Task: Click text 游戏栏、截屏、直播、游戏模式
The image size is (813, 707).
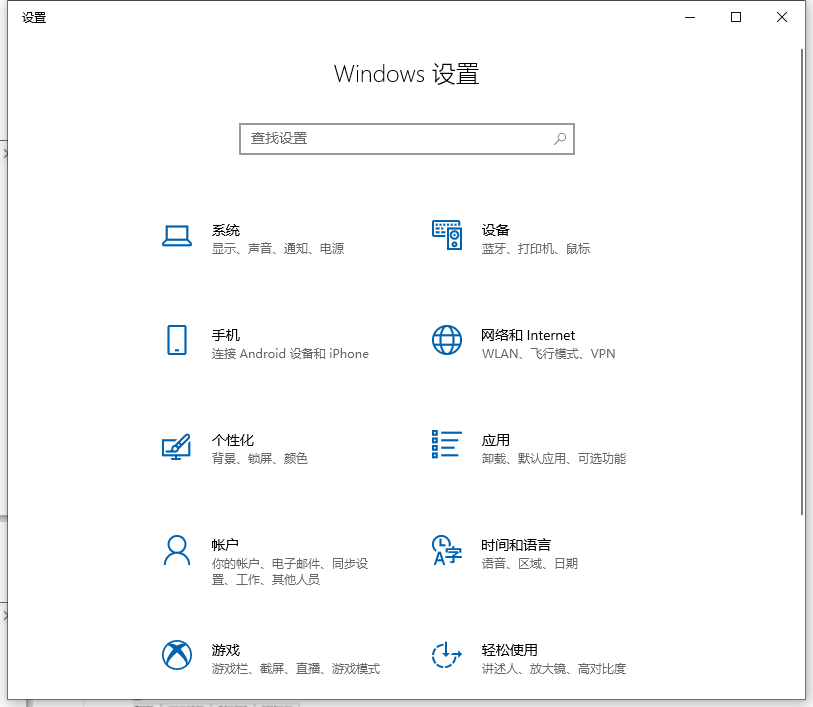Action: pos(296,669)
